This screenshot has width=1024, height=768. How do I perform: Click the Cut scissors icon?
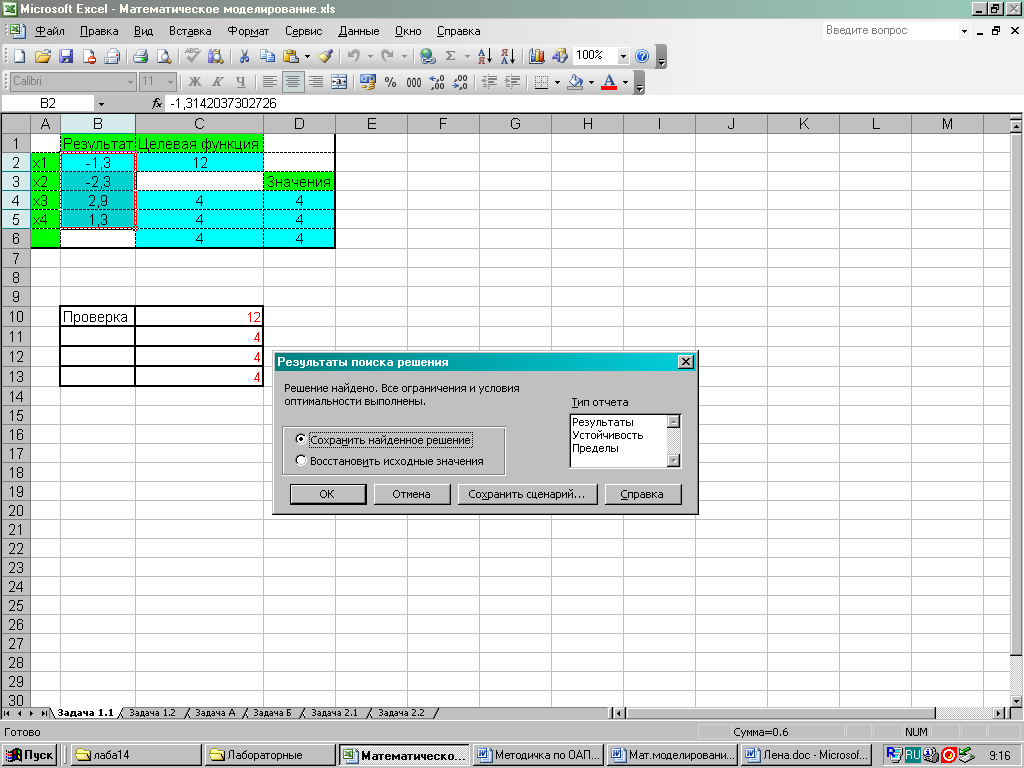(244, 56)
